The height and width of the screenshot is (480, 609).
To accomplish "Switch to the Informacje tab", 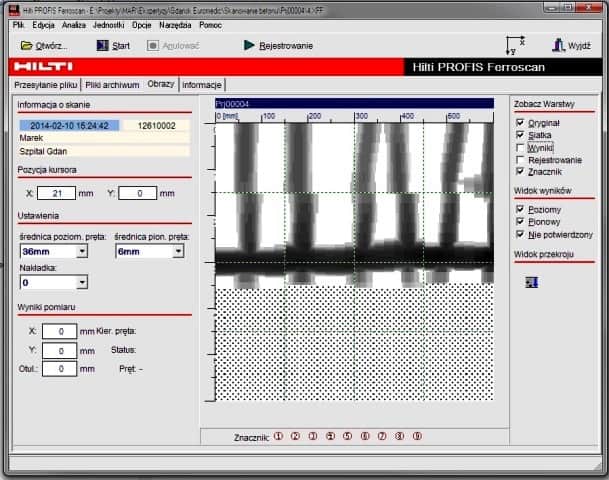I will point(201,85).
